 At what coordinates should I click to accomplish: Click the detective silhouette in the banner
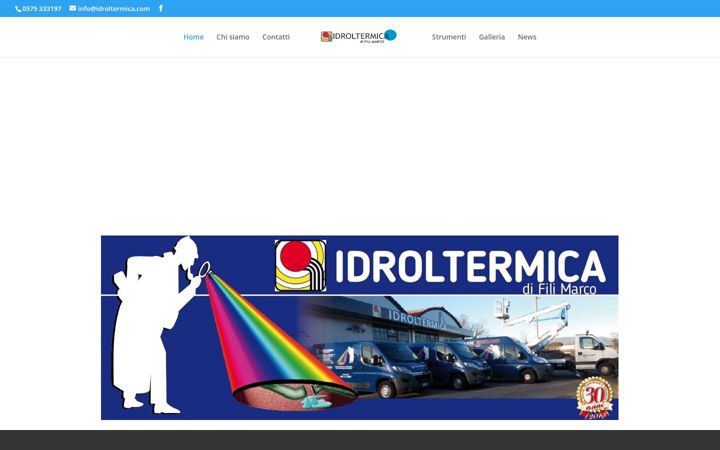[160, 325]
